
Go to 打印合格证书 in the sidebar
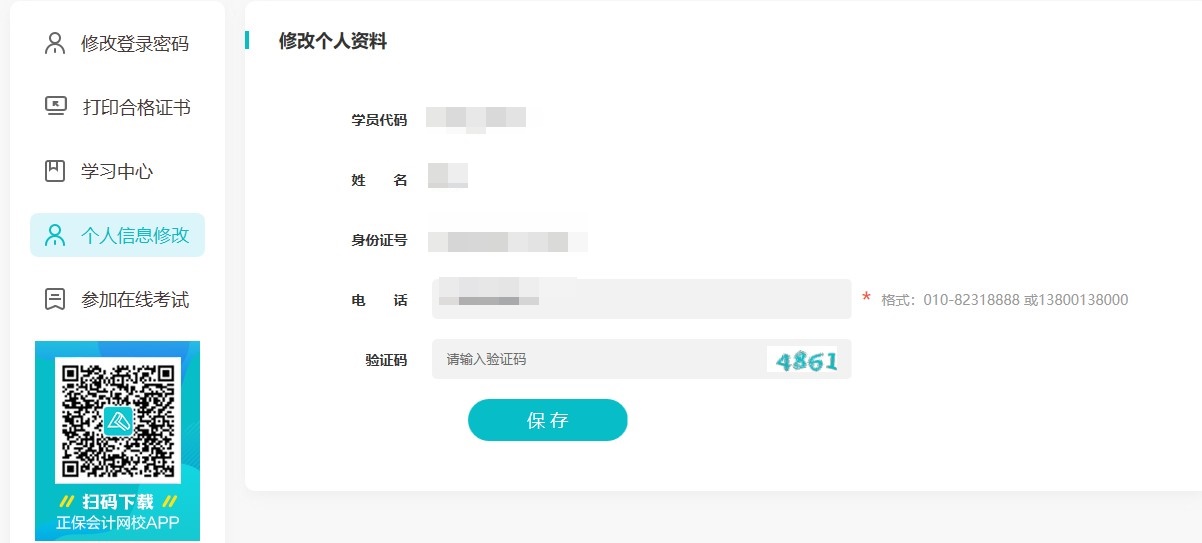136,107
